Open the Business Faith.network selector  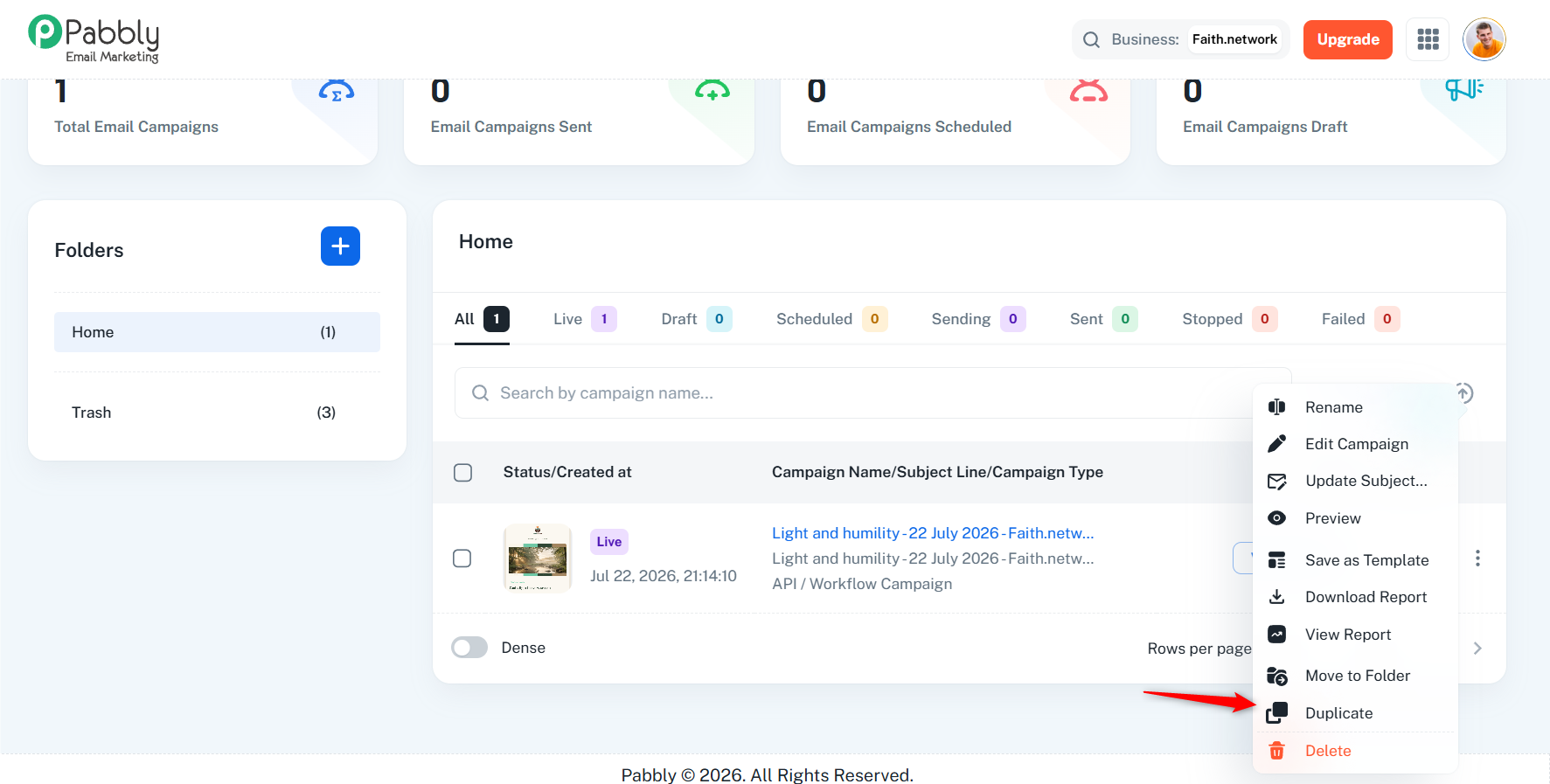click(1181, 39)
